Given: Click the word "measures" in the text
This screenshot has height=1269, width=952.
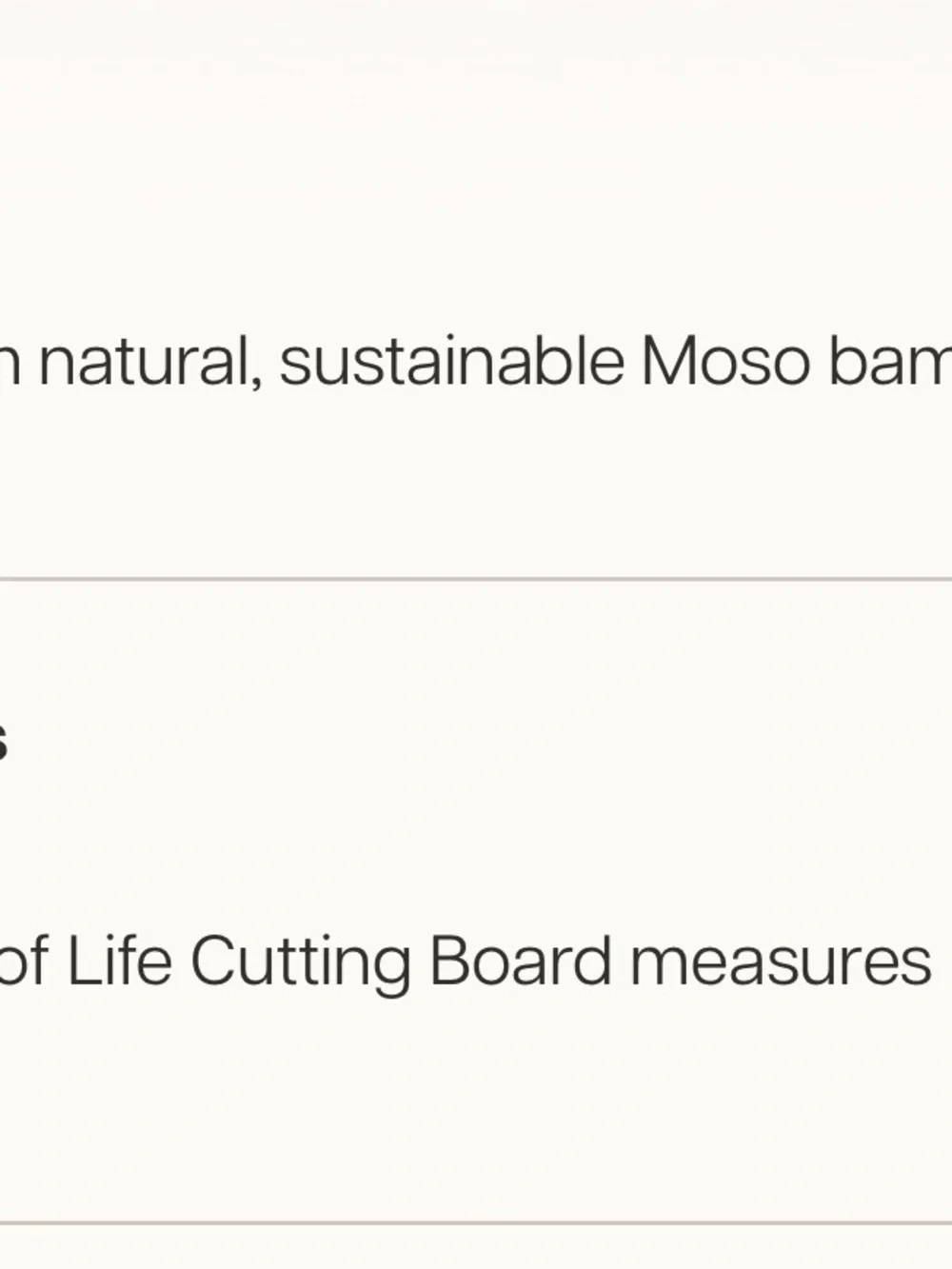Looking at the screenshot, I should 781,962.
